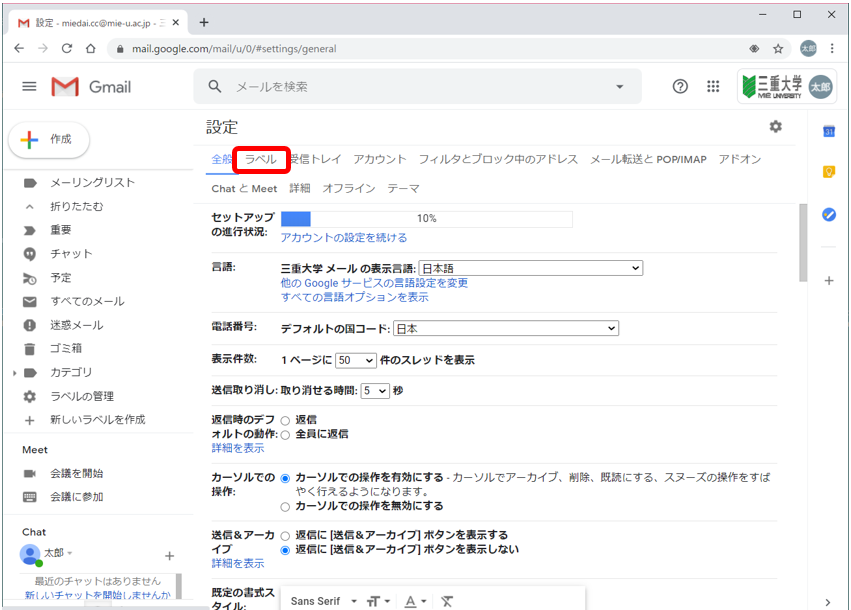This screenshot has height=610, width=851.
Task: Open the text size dropdown
Action: [378, 601]
